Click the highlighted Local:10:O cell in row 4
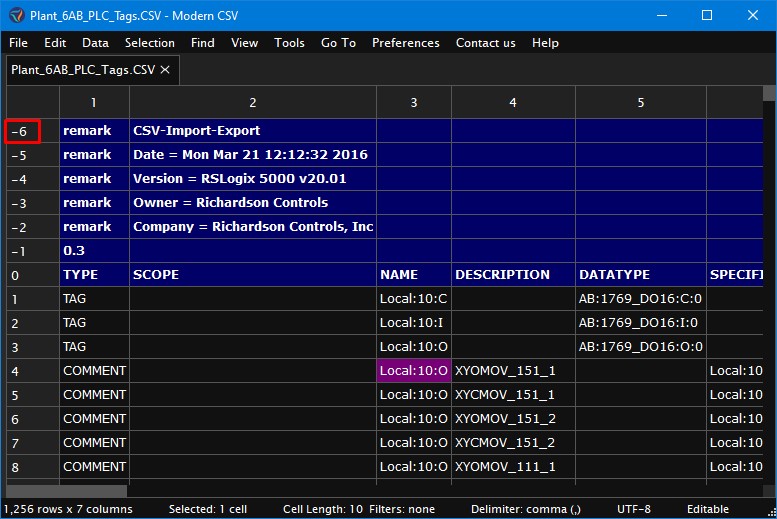Image resolution: width=777 pixels, height=519 pixels. (414, 371)
